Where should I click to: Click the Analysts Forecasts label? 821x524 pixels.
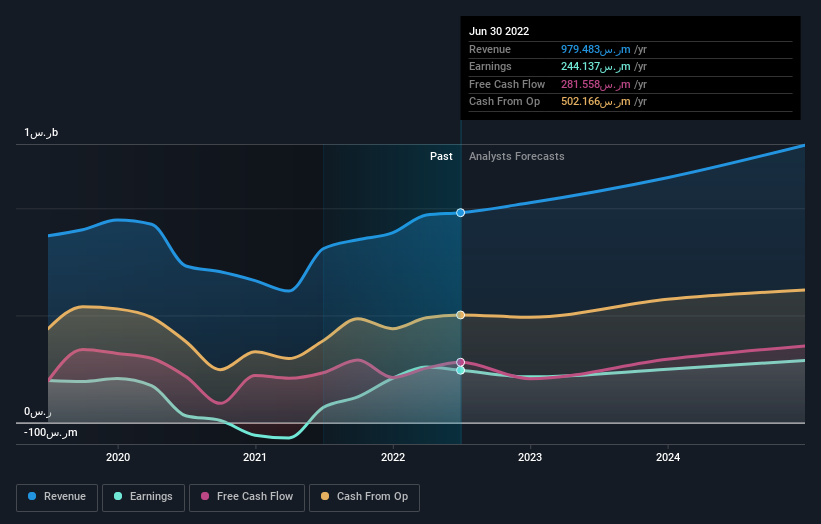516,156
